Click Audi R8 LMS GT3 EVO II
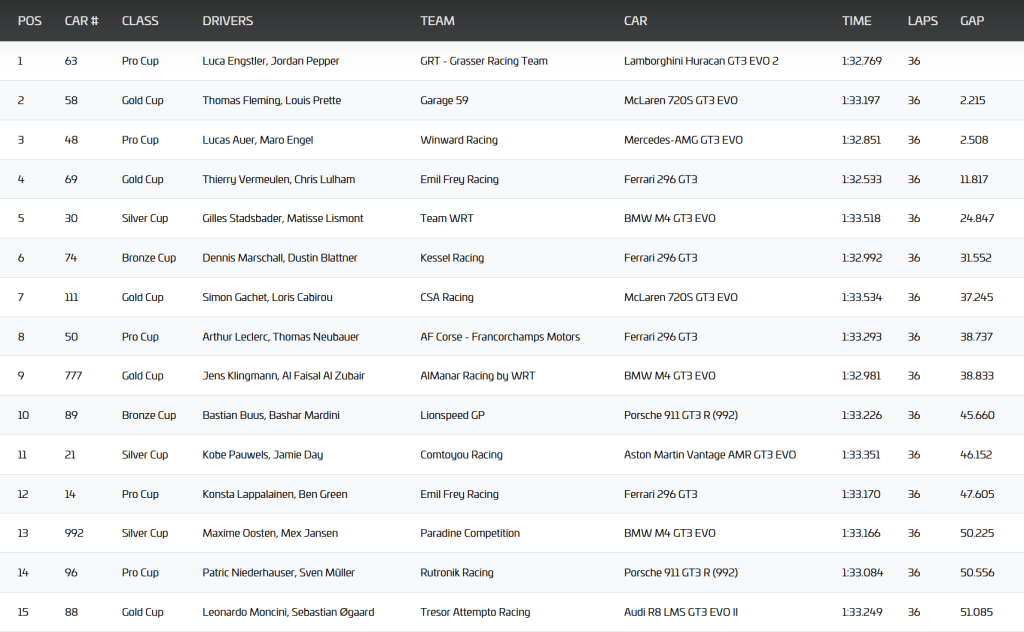 tap(680, 612)
